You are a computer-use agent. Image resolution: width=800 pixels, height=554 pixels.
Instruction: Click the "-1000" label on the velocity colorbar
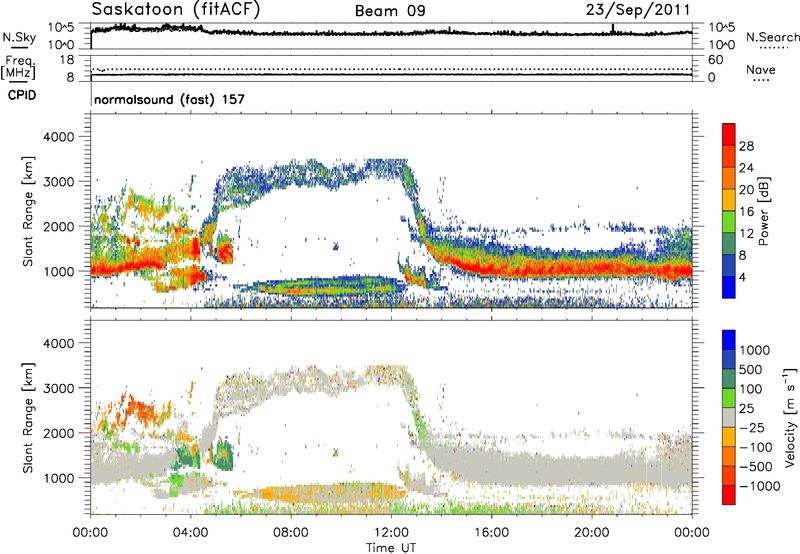[760, 486]
